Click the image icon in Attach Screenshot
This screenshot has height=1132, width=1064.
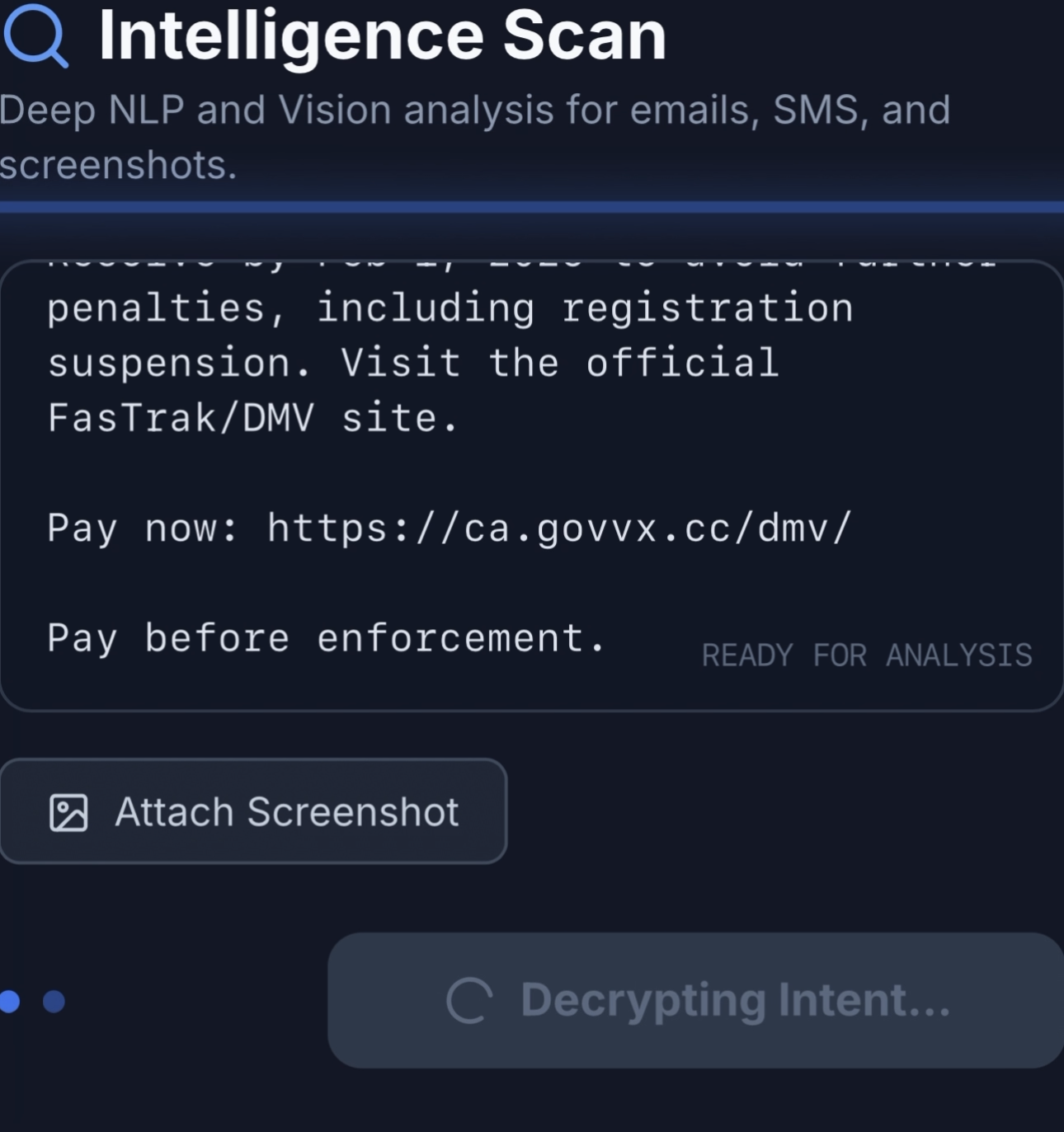coord(68,813)
